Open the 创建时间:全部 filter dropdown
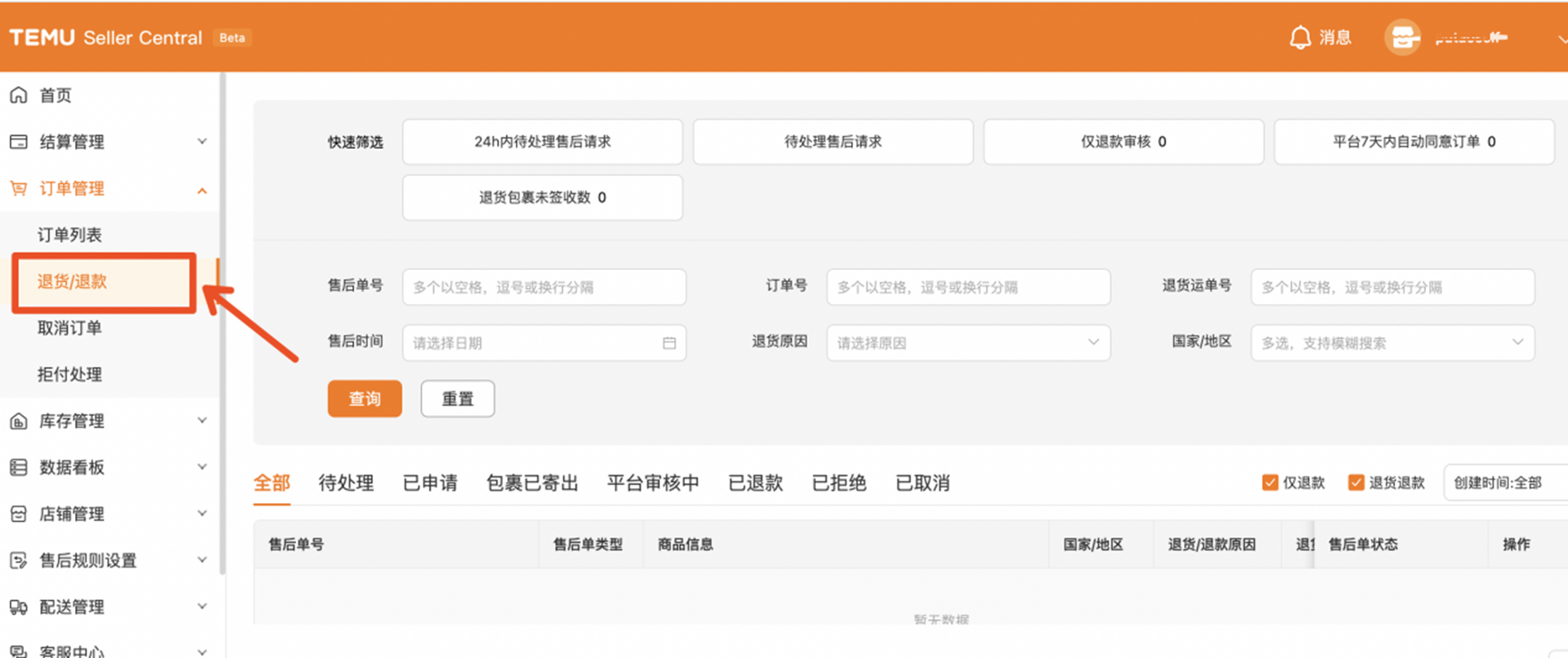Viewport: 1568px width, 658px height. tap(1498, 482)
